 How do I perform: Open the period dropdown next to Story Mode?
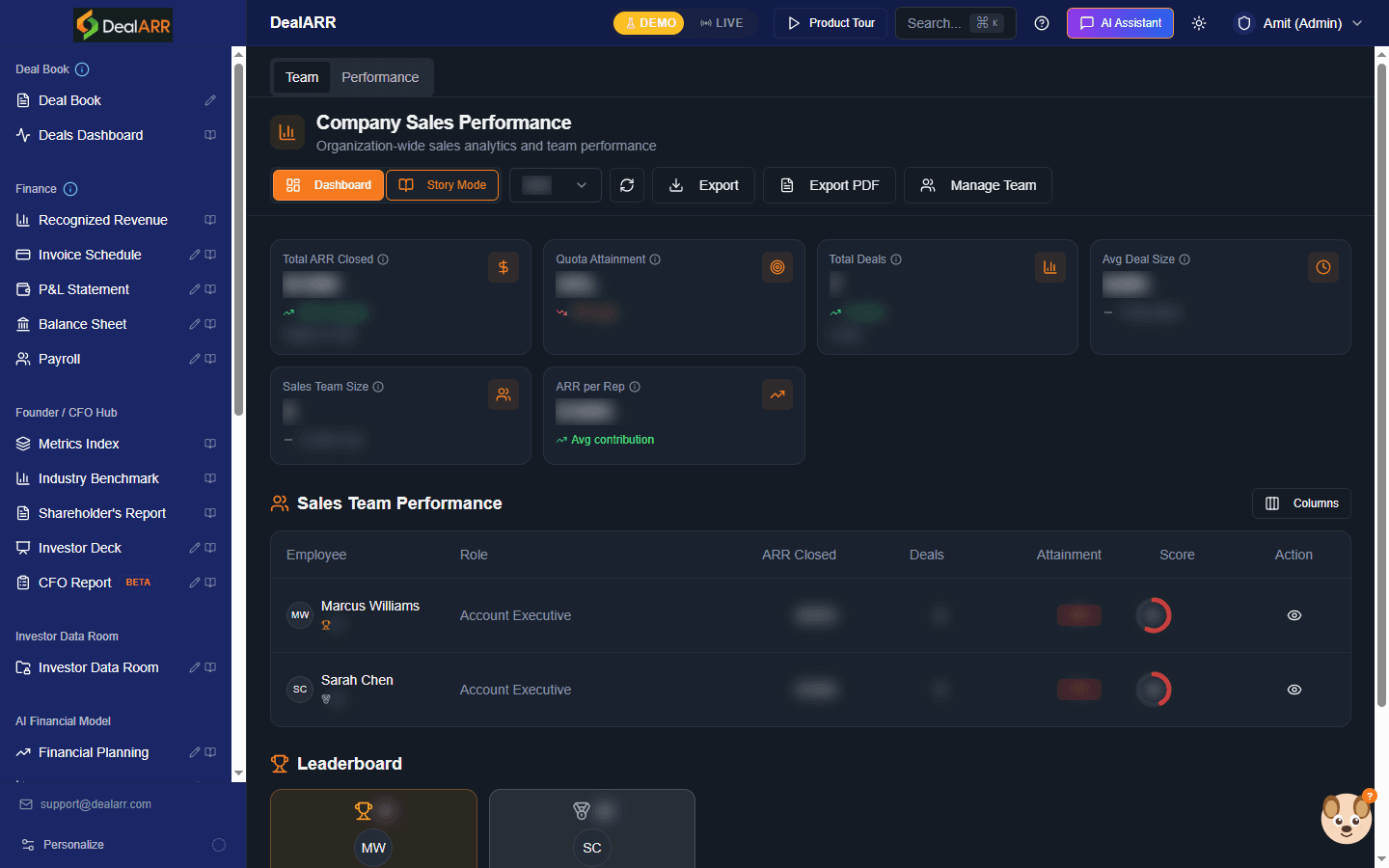coord(556,185)
